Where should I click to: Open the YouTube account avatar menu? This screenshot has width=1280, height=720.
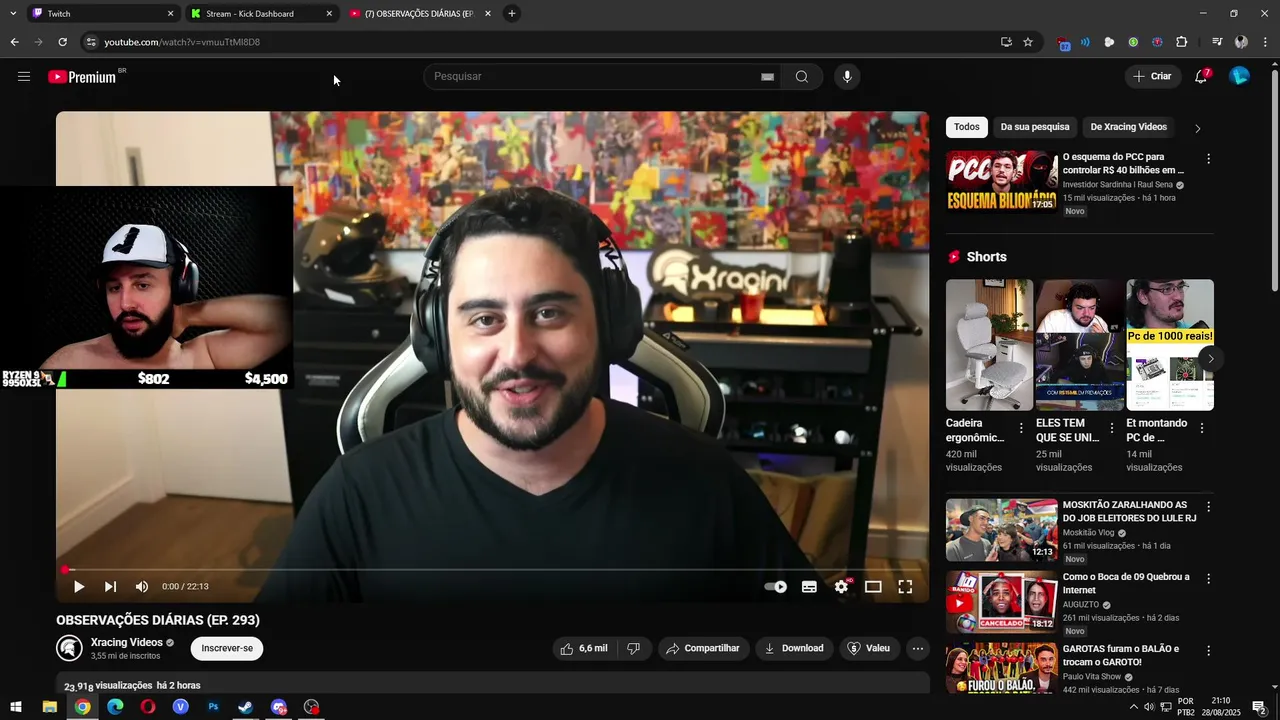(1239, 76)
